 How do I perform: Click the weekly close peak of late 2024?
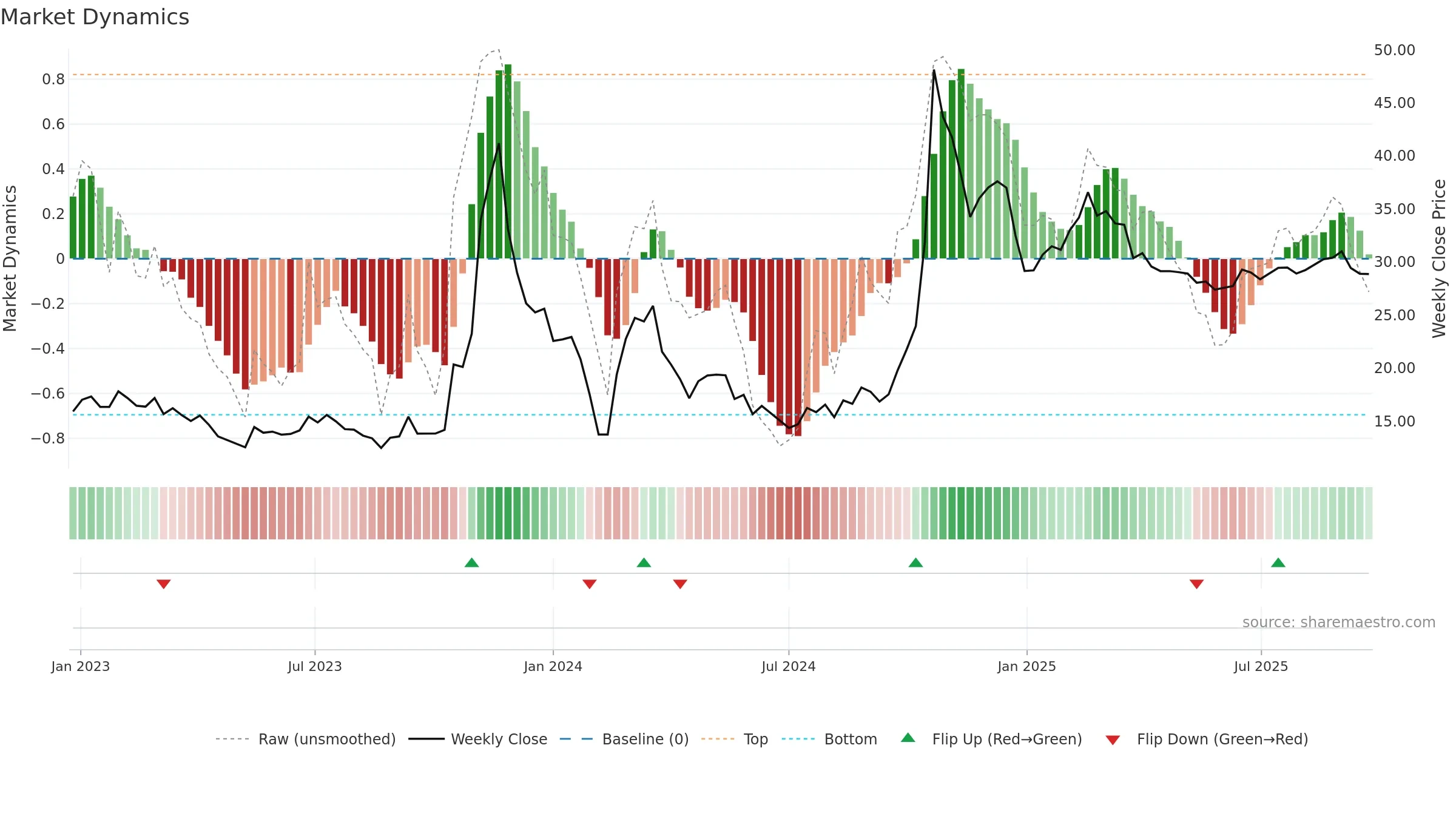(934, 70)
